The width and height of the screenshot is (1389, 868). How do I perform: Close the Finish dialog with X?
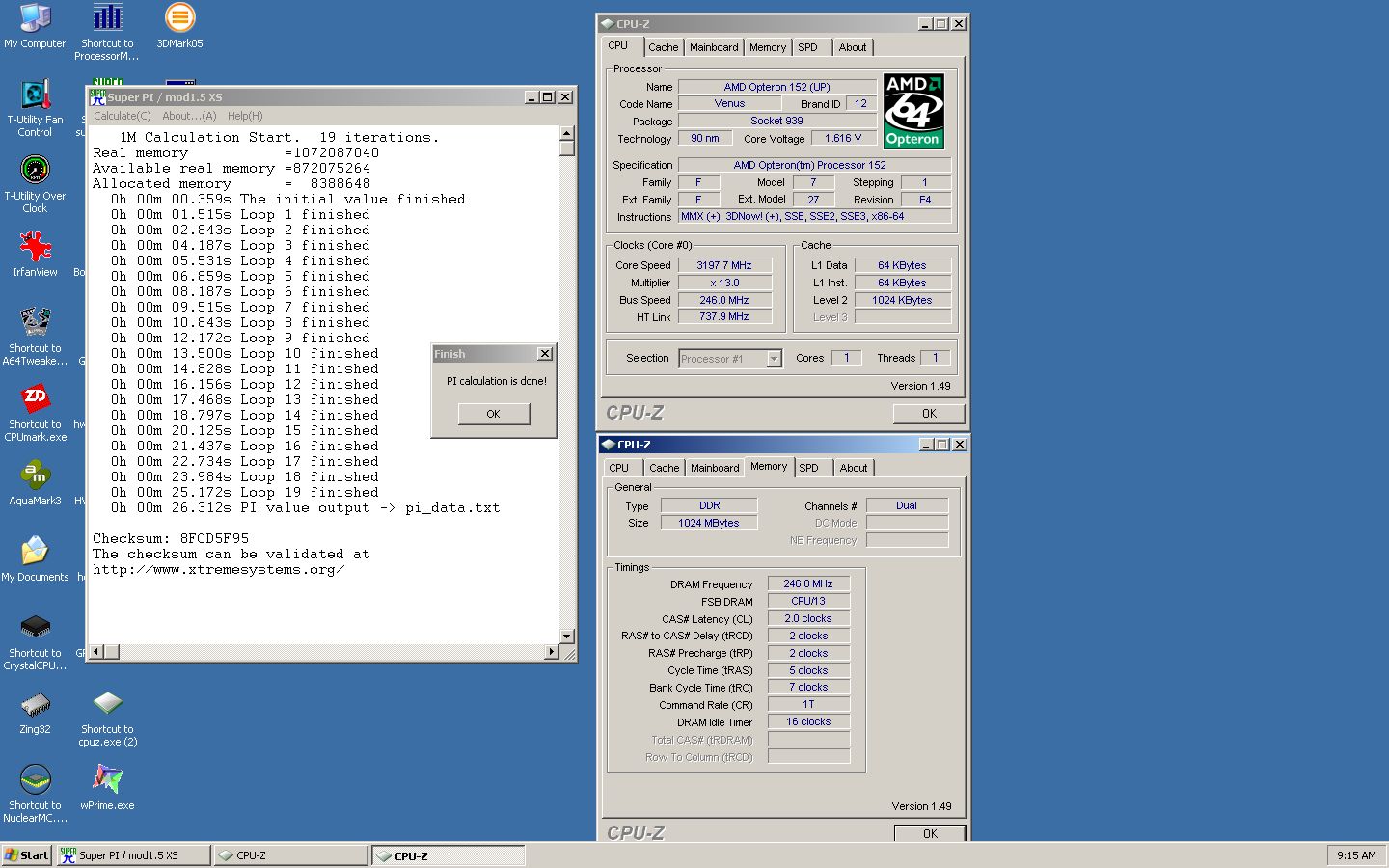544,354
